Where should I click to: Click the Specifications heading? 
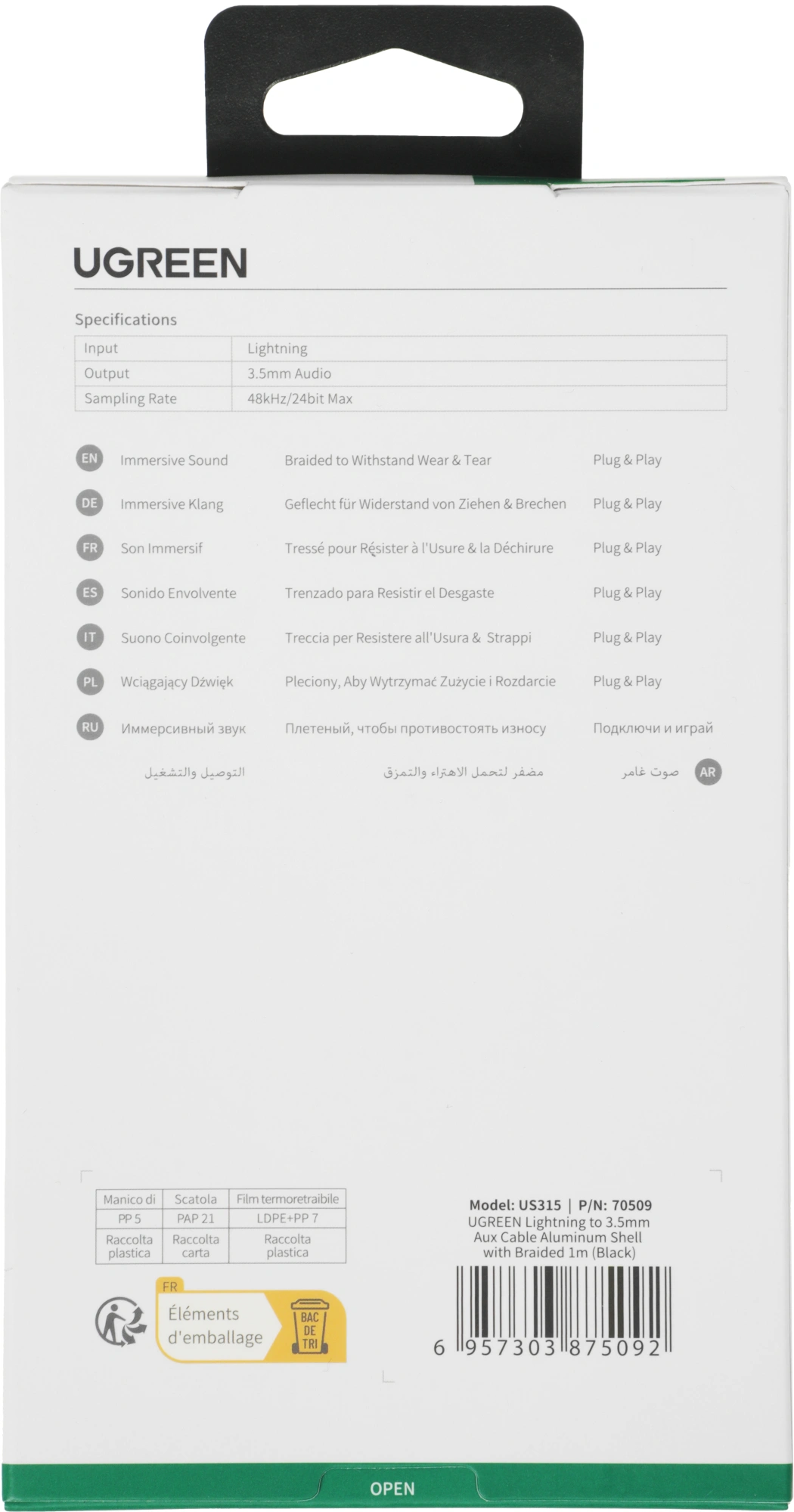point(126,320)
